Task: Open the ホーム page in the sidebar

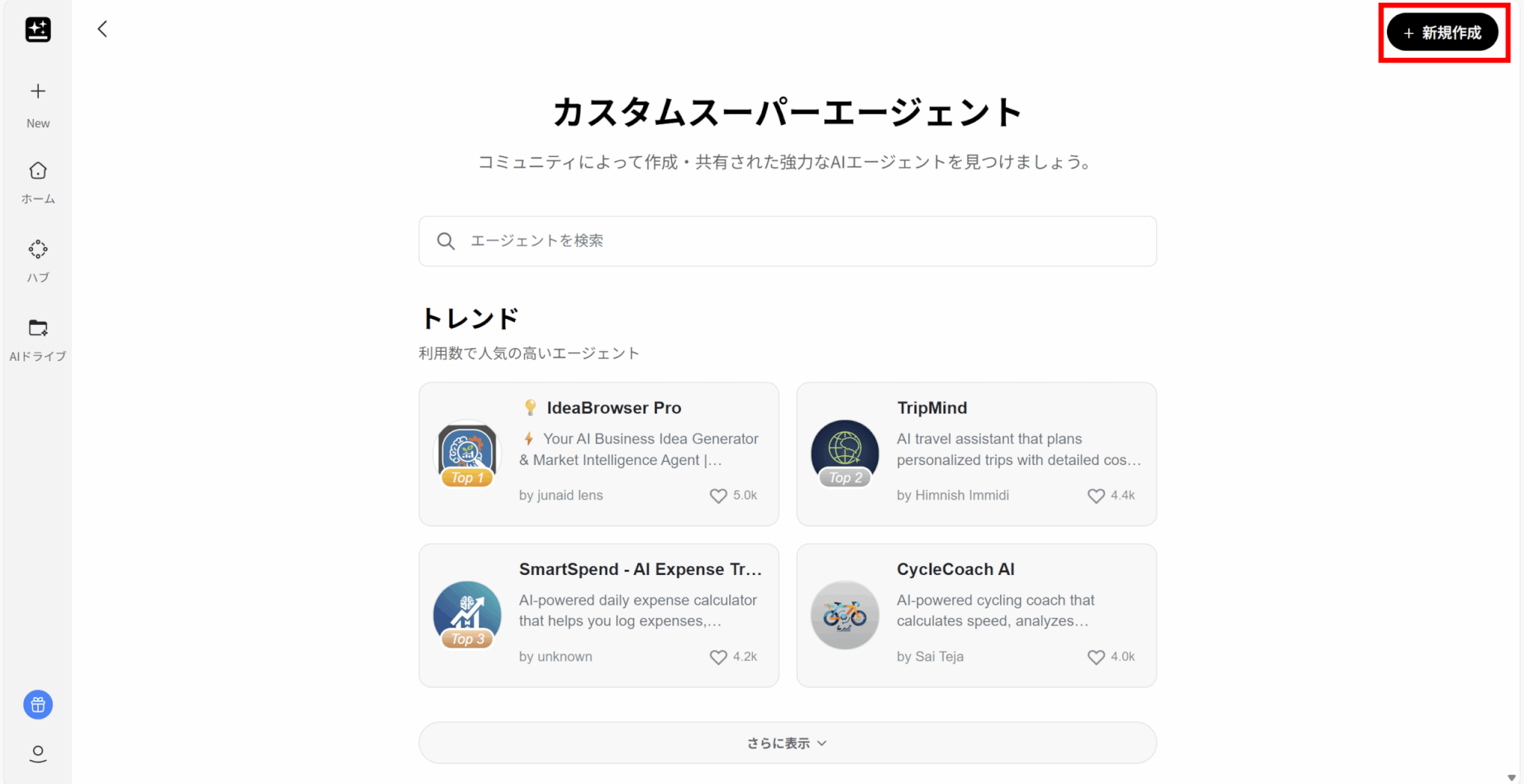Action: [38, 183]
